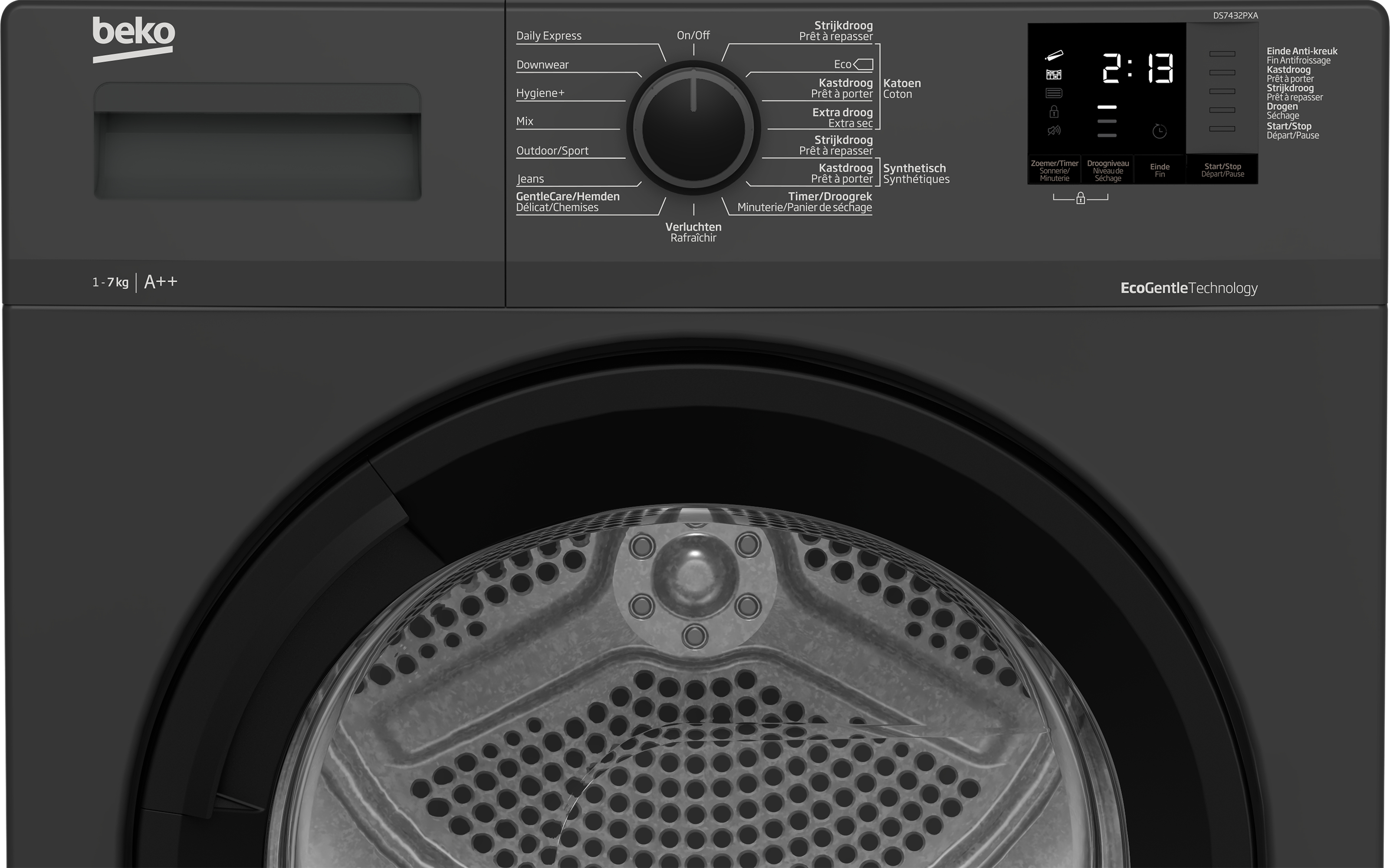The width and height of the screenshot is (1390, 868).
Task: Select the Daily Express program label
Action: pyautogui.click(x=549, y=36)
